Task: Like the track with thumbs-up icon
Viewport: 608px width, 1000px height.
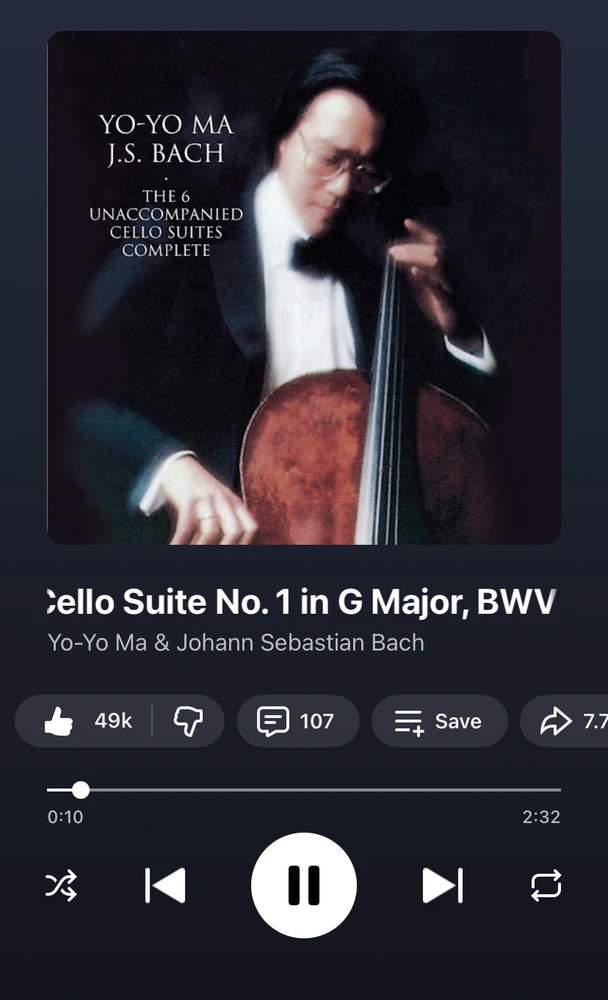Action: [59, 721]
